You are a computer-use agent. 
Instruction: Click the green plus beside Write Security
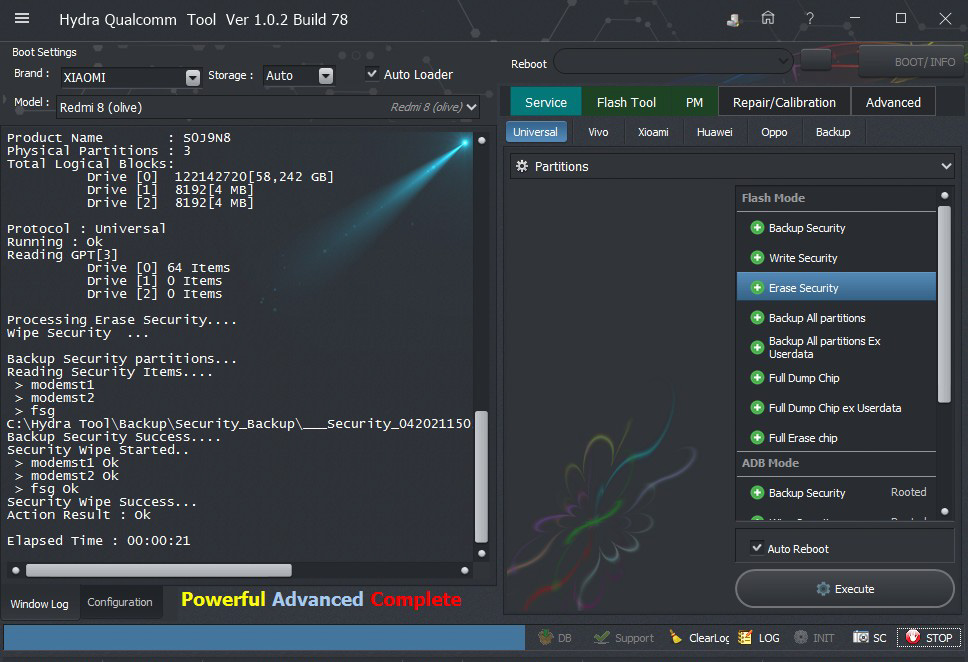point(757,258)
